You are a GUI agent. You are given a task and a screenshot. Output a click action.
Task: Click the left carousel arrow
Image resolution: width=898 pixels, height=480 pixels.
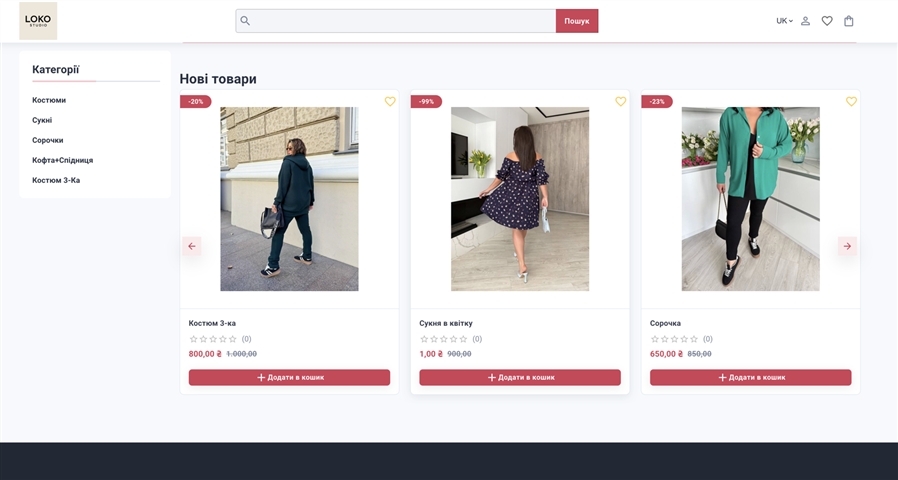192,246
